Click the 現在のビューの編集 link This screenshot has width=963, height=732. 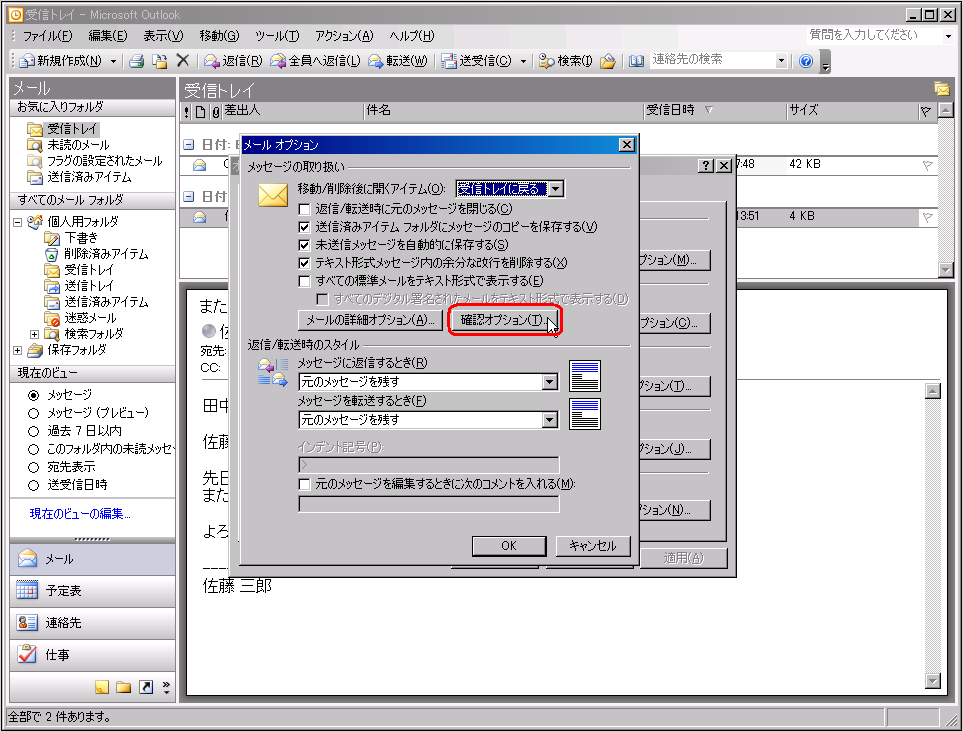pyautogui.click(x=80, y=514)
